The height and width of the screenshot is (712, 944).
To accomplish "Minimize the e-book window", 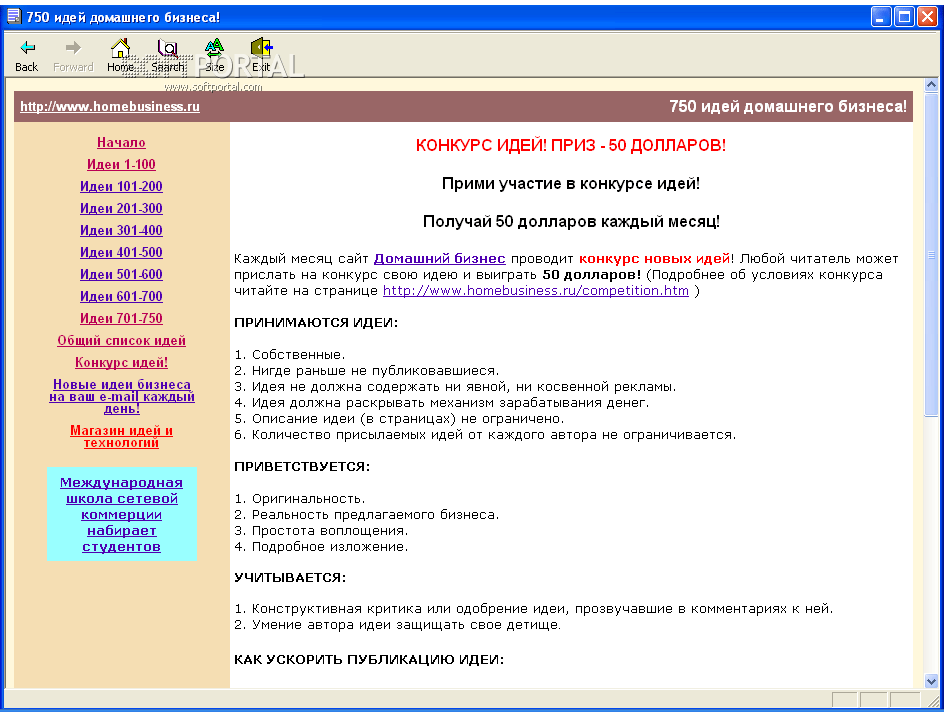I will (881, 17).
